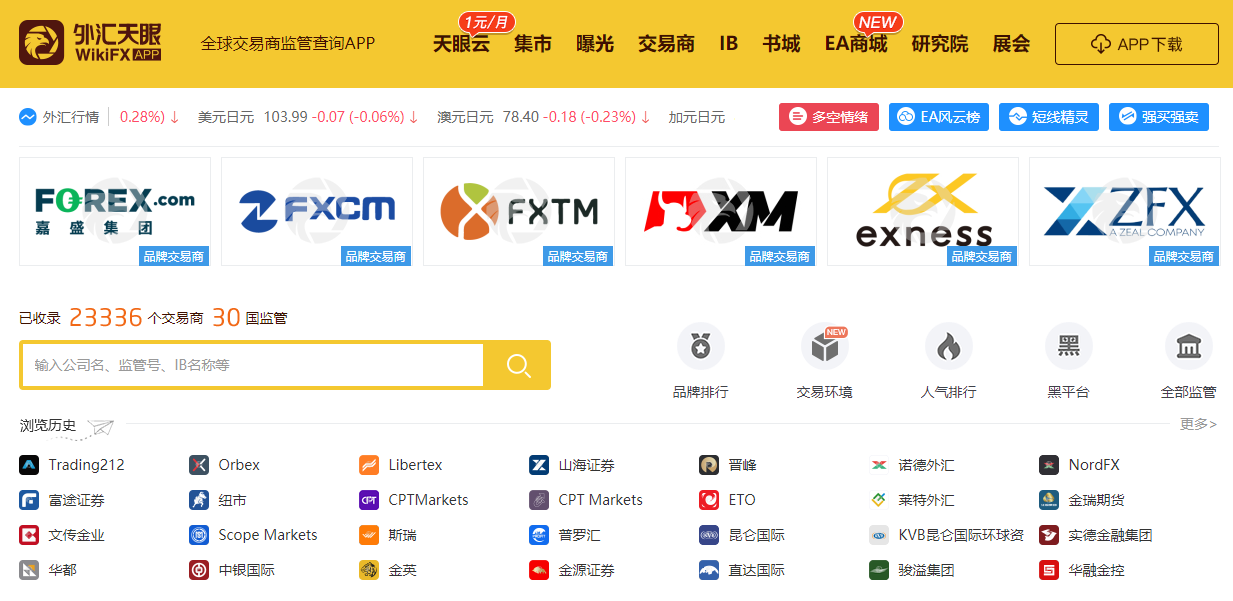The width and height of the screenshot is (1233, 601).
Task: Open the 全部监管 bank building icon
Action: pyautogui.click(x=1188, y=346)
